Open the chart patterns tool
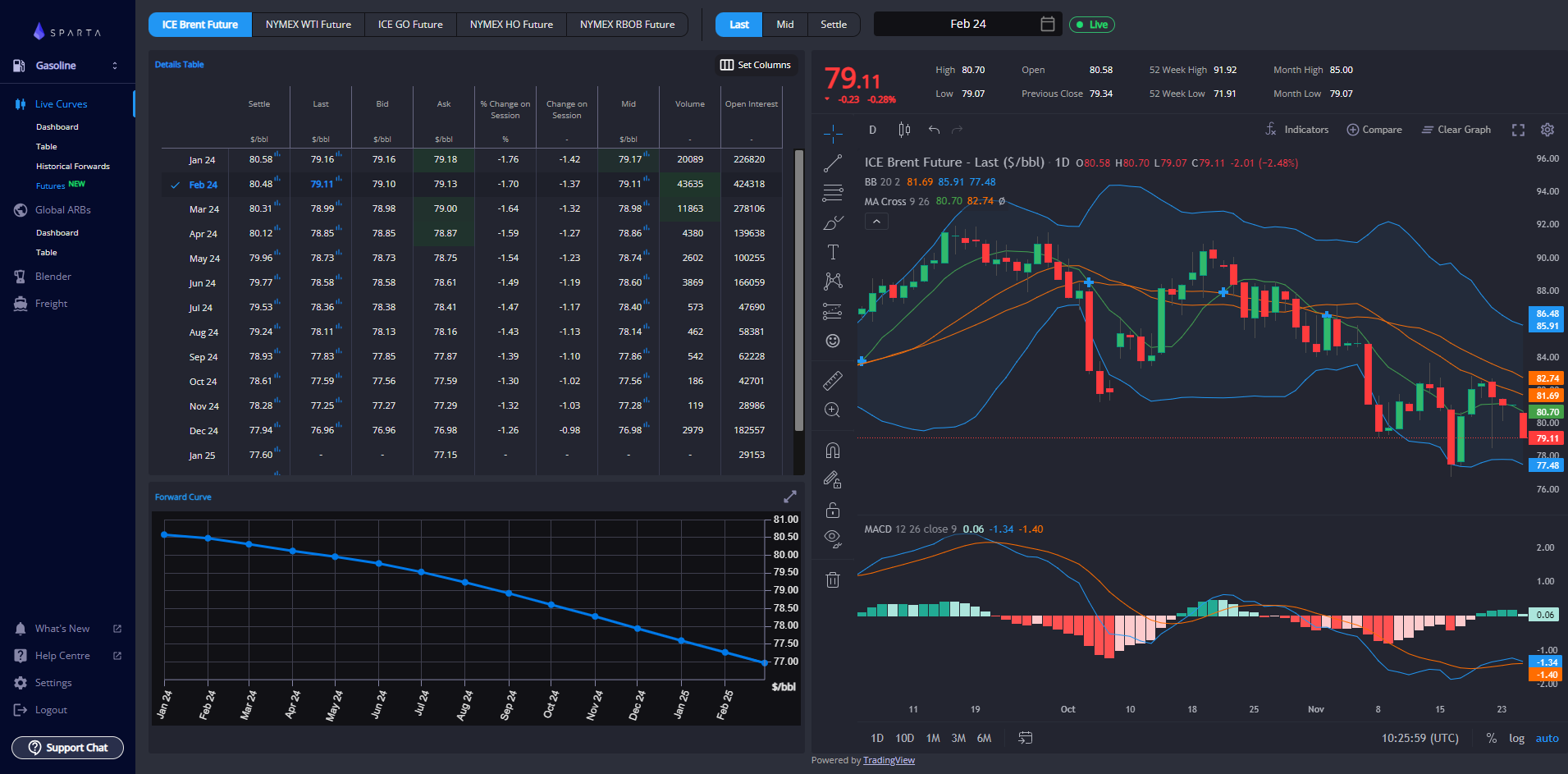The height and width of the screenshot is (774, 1568). point(833,282)
